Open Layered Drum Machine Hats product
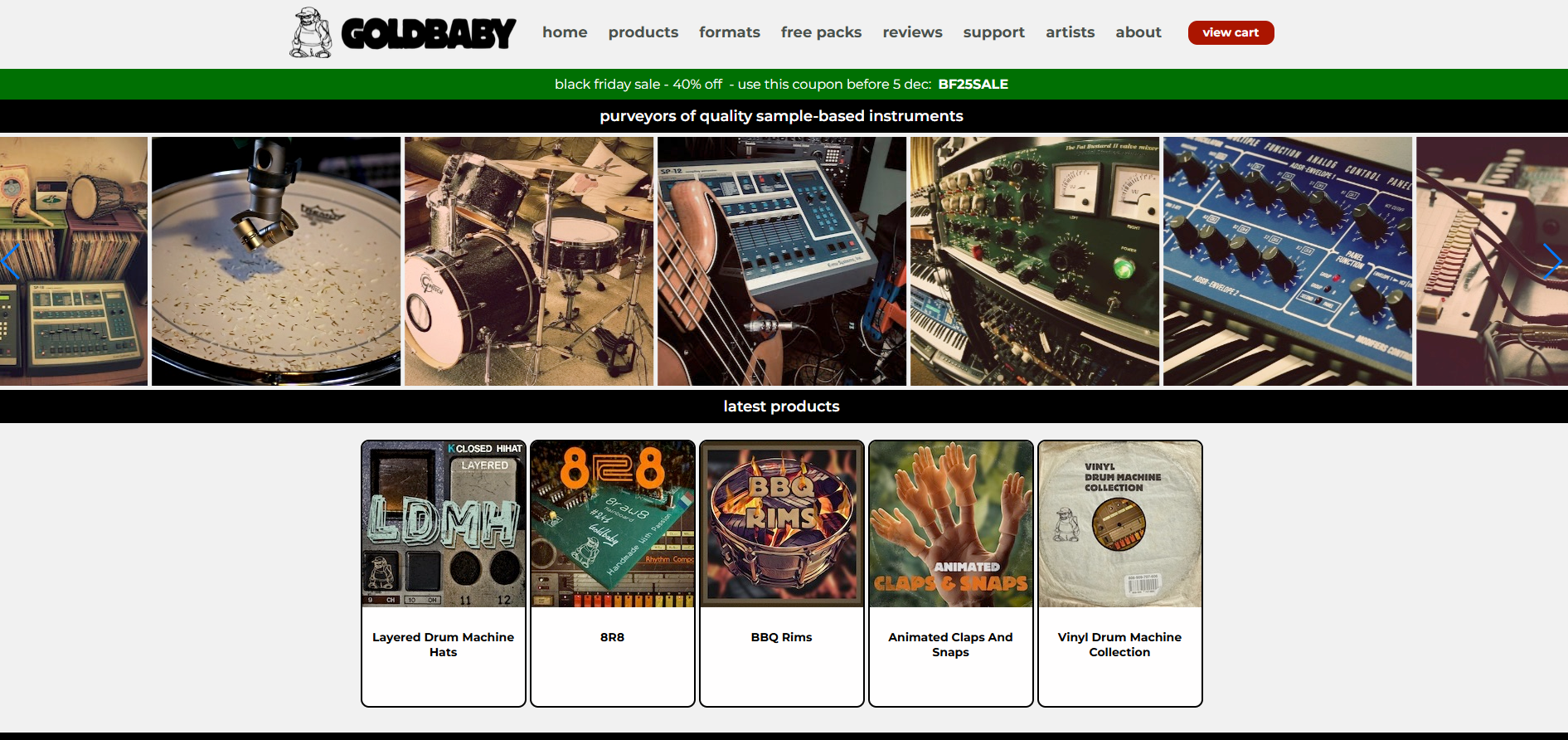This screenshot has width=1568, height=740. pyautogui.click(x=444, y=573)
